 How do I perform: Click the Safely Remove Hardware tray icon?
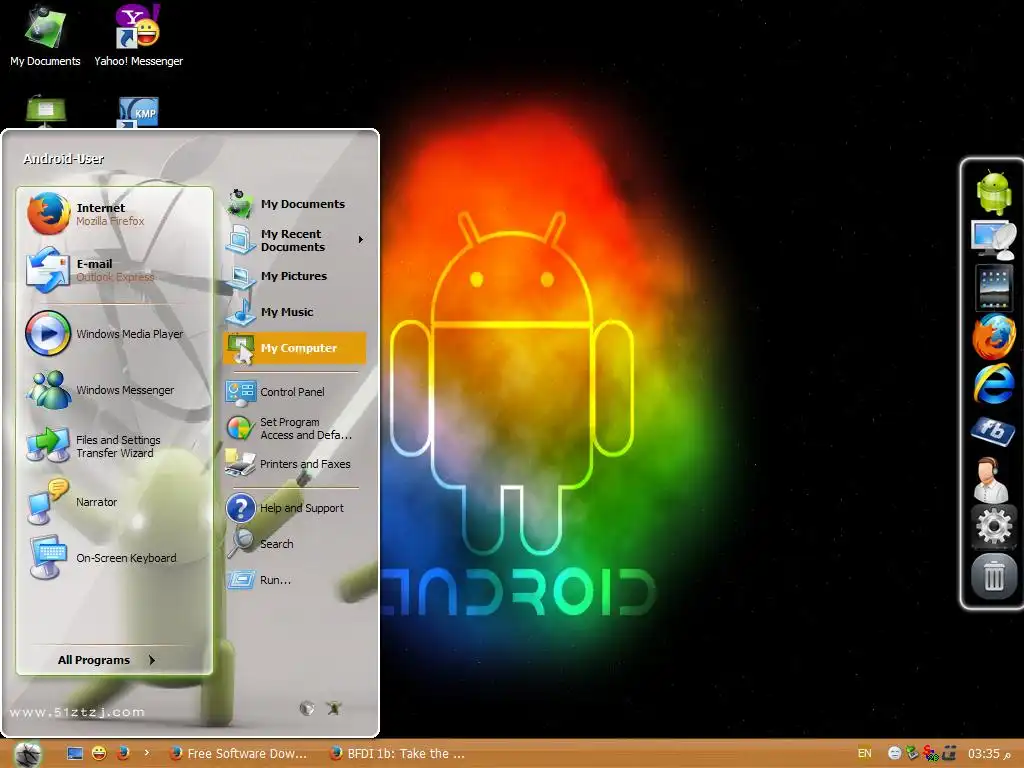pos(913,754)
